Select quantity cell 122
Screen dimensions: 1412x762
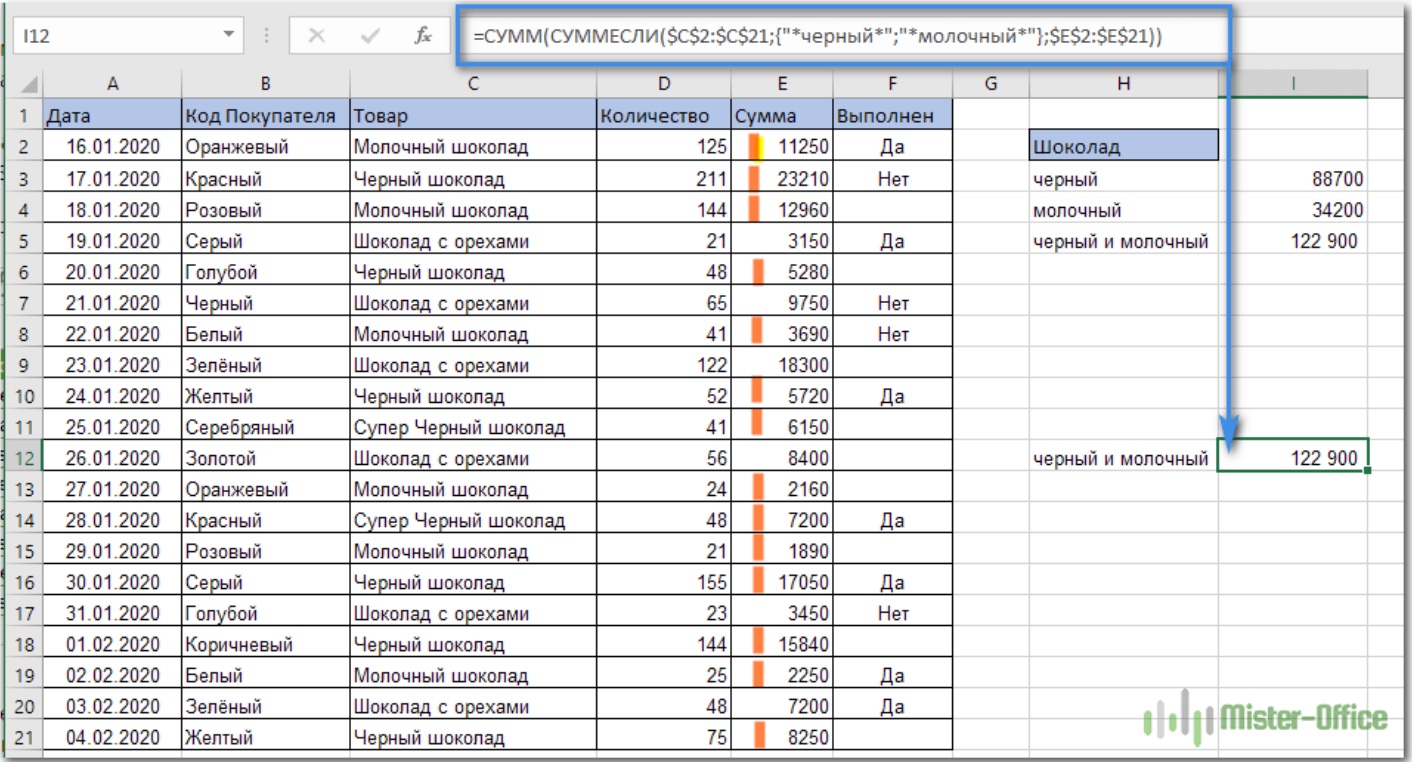click(x=664, y=365)
